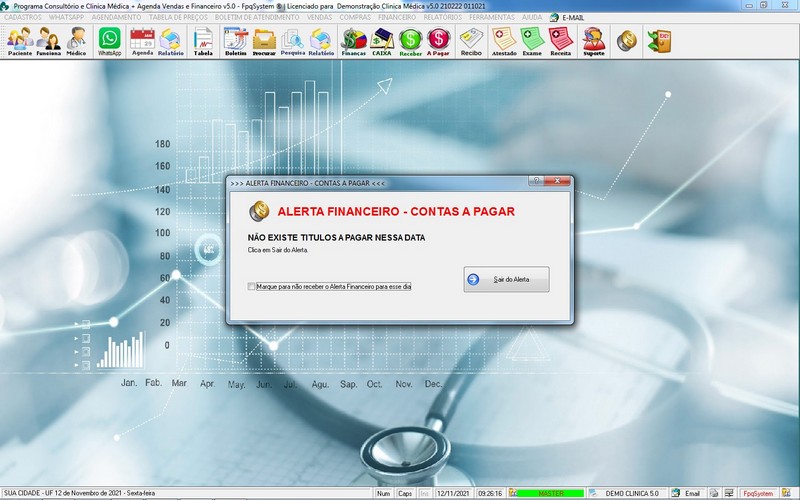This screenshot has height=500, width=800.
Task: Click the green Exit door icon
Action: point(659,41)
